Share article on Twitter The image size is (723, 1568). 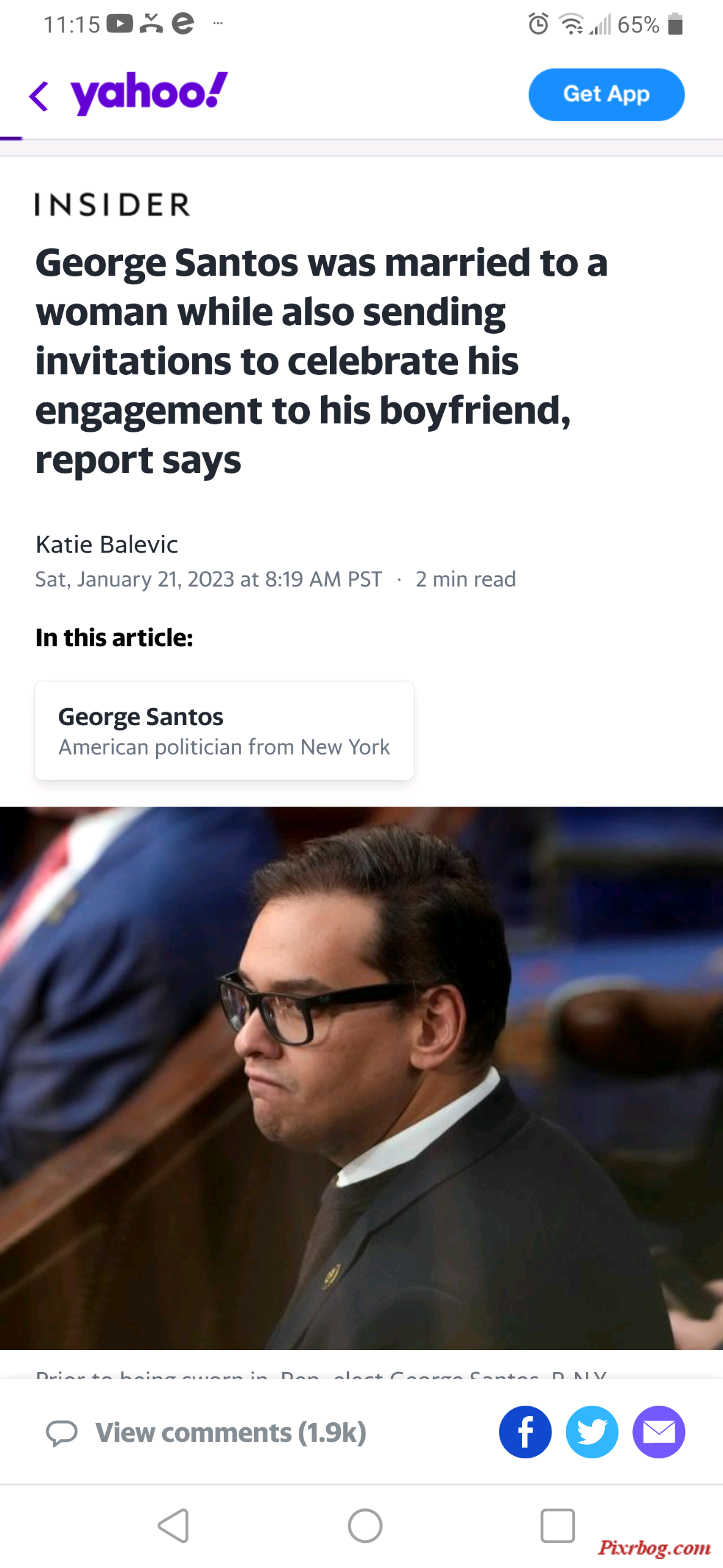pyautogui.click(x=591, y=1431)
